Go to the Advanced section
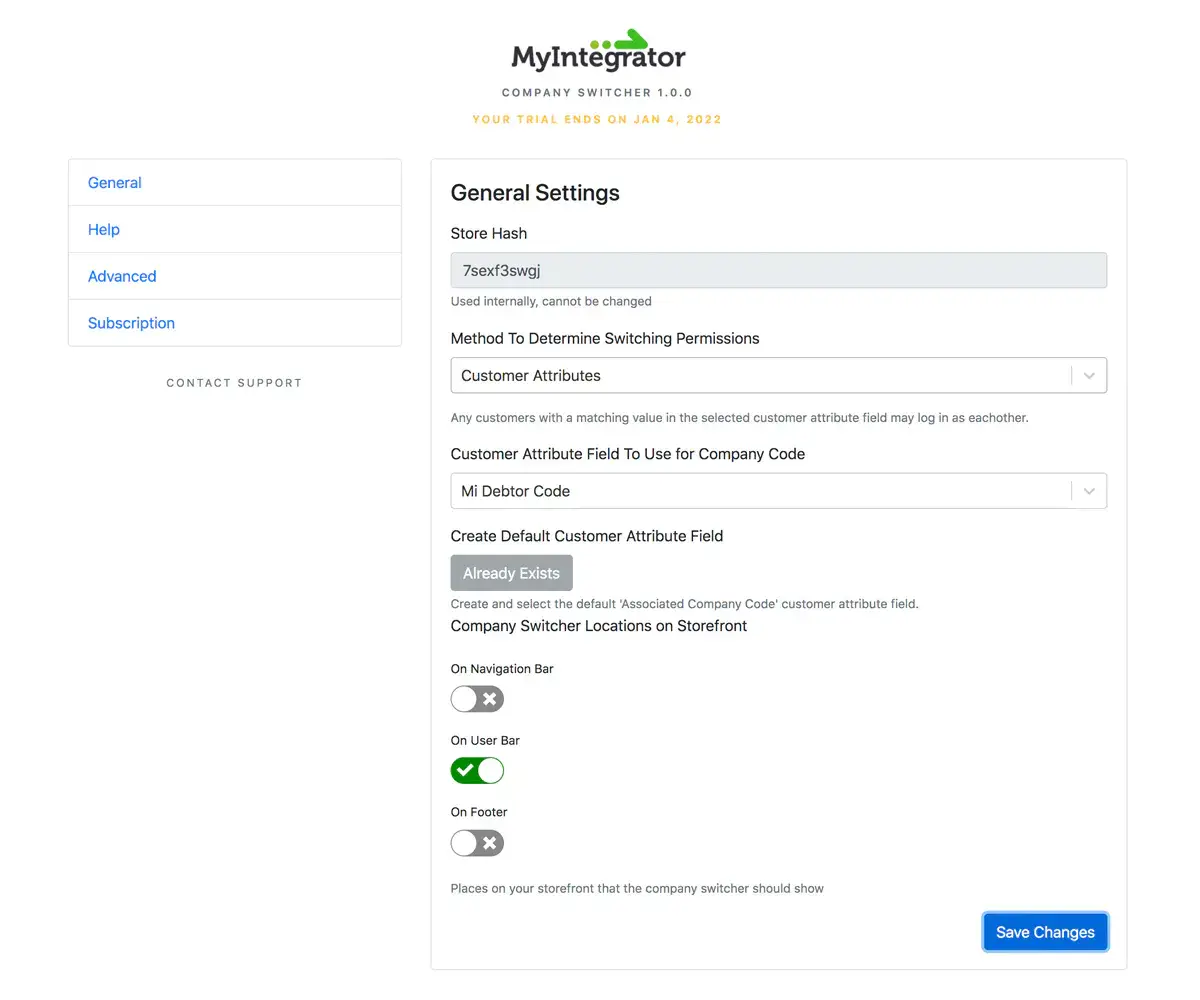This screenshot has height=1000, width=1200. click(235, 276)
